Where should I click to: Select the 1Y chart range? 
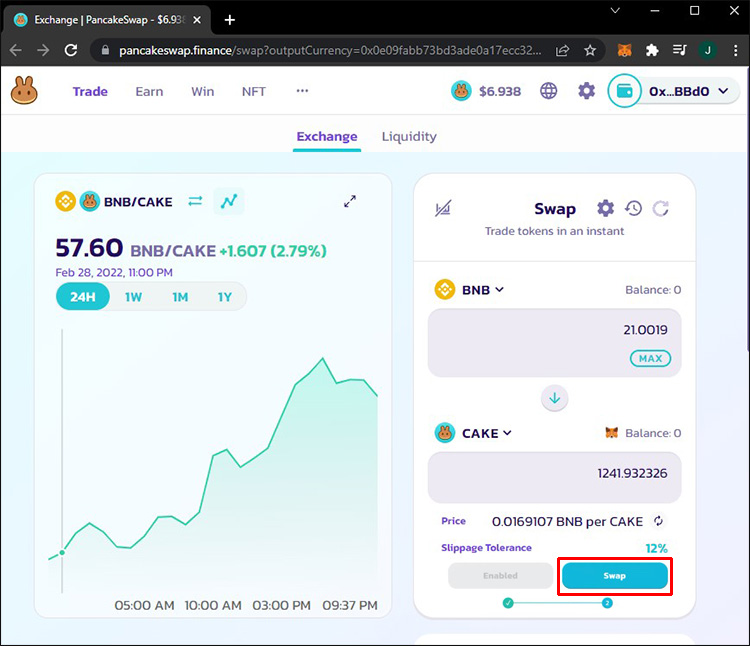[225, 297]
